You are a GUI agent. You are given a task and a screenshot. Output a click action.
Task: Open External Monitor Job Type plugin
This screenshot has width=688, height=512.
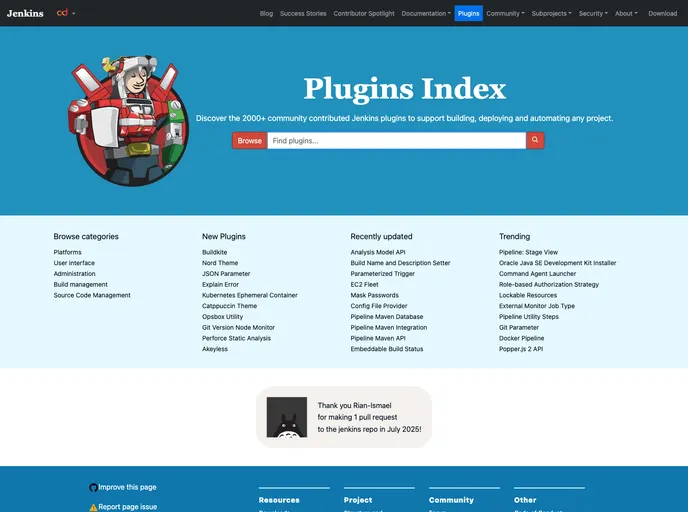click(537, 306)
